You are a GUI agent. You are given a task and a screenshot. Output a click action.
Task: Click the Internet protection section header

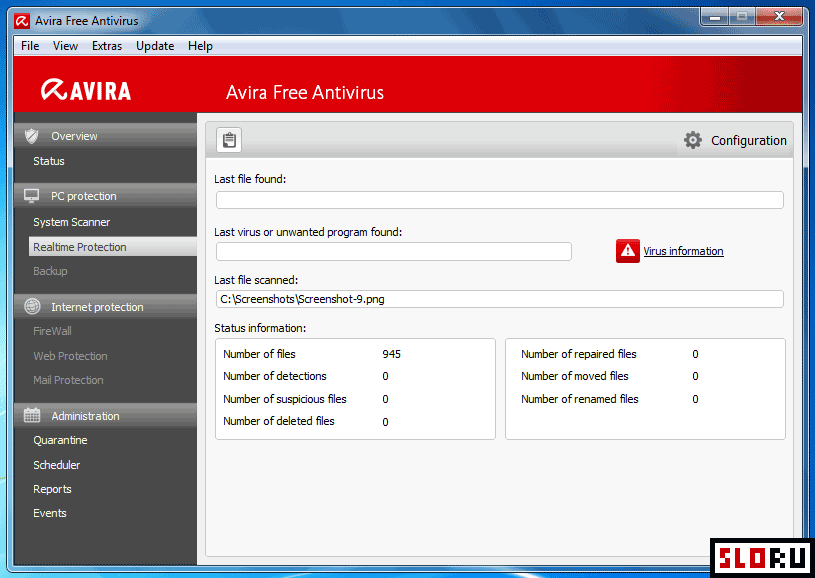coord(106,307)
